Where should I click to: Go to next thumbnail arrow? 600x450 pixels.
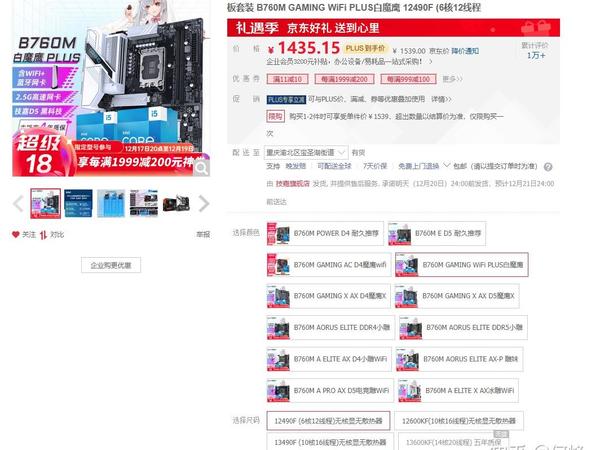(204, 203)
